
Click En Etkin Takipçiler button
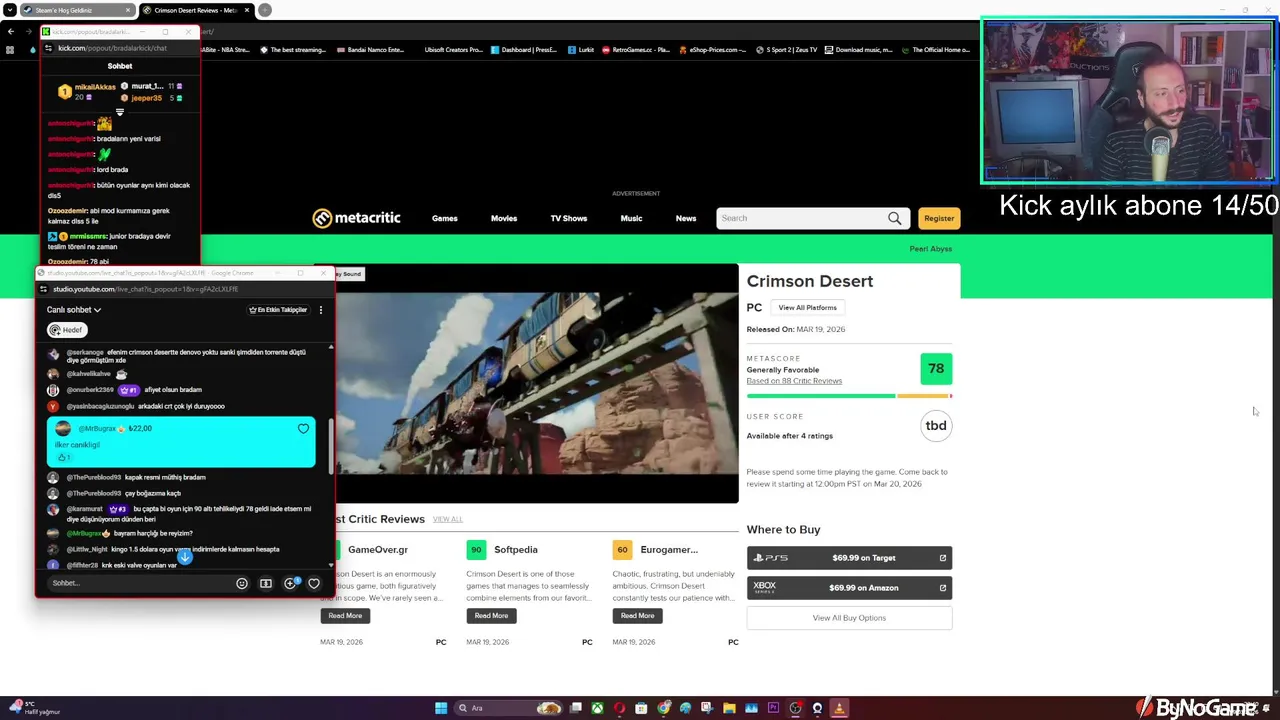pos(278,310)
